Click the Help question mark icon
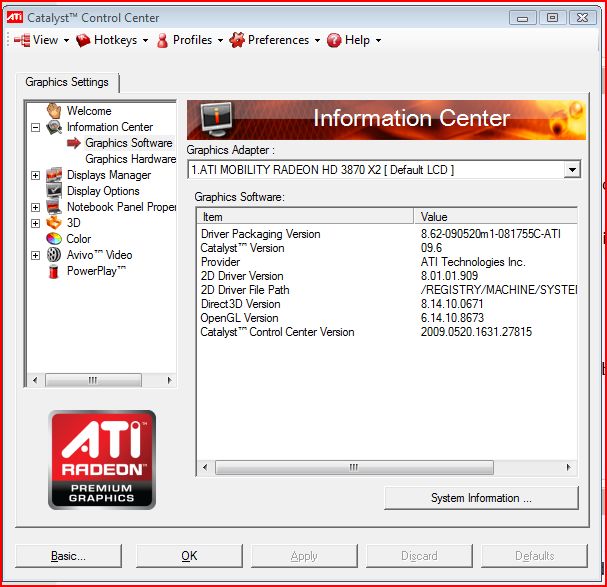Image resolution: width=607 pixels, height=587 pixels. click(x=334, y=40)
